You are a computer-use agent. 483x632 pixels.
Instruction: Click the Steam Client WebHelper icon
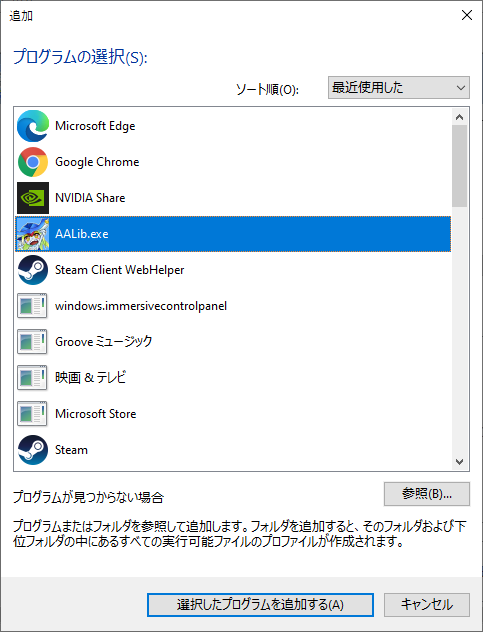click(x=33, y=270)
